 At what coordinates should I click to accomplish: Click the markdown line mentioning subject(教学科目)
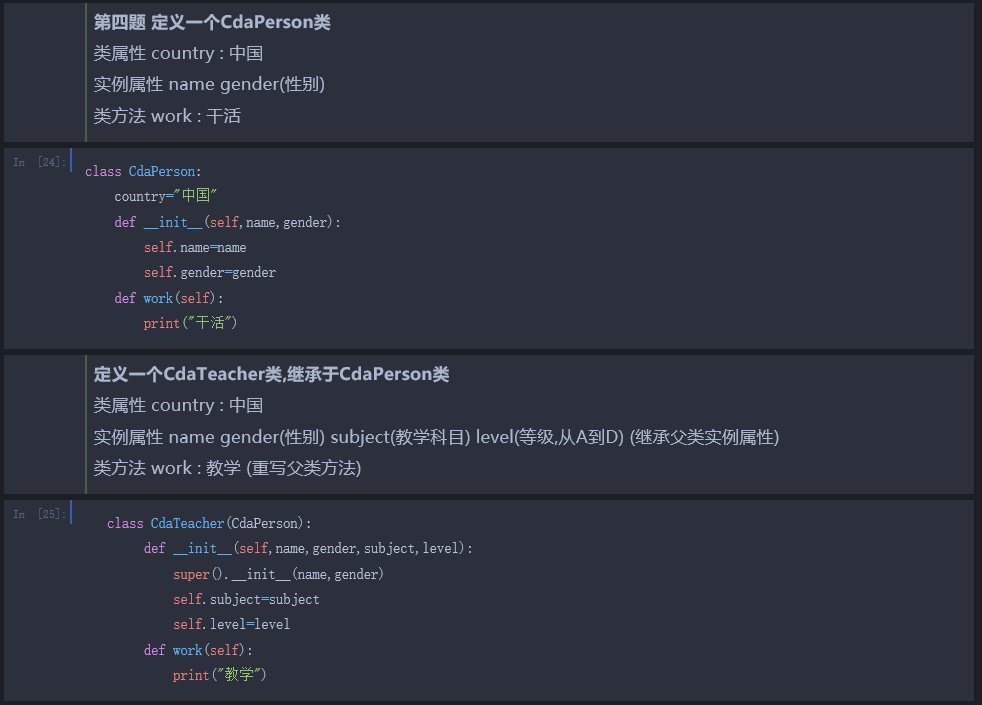pyautogui.click(x=436, y=437)
